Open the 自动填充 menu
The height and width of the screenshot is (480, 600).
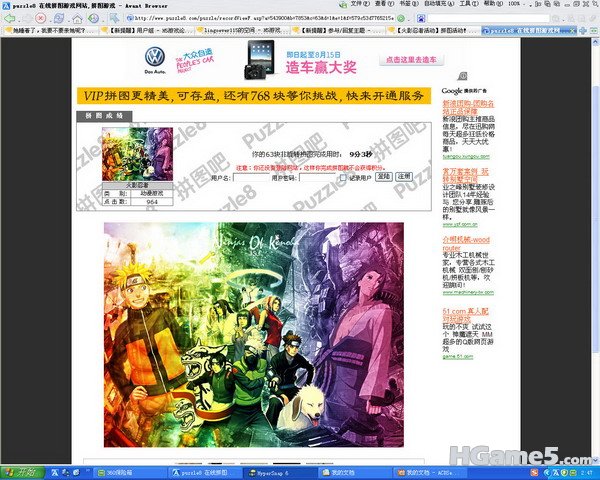pos(439,3)
